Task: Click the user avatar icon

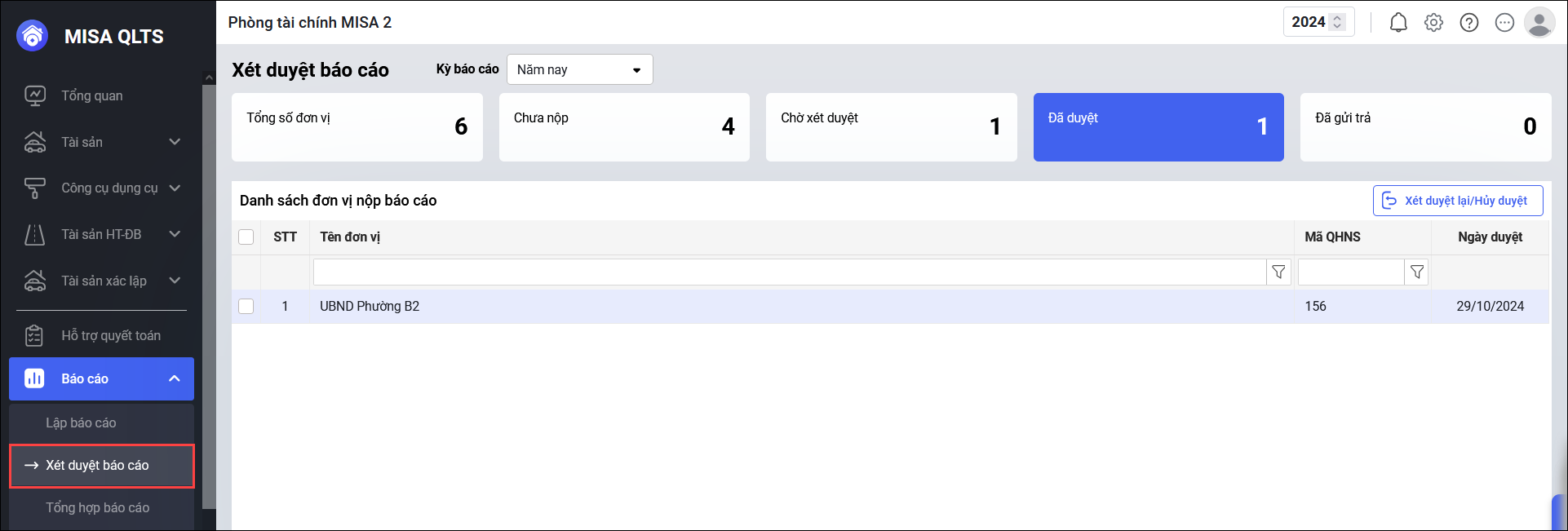Action: point(1539,23)
